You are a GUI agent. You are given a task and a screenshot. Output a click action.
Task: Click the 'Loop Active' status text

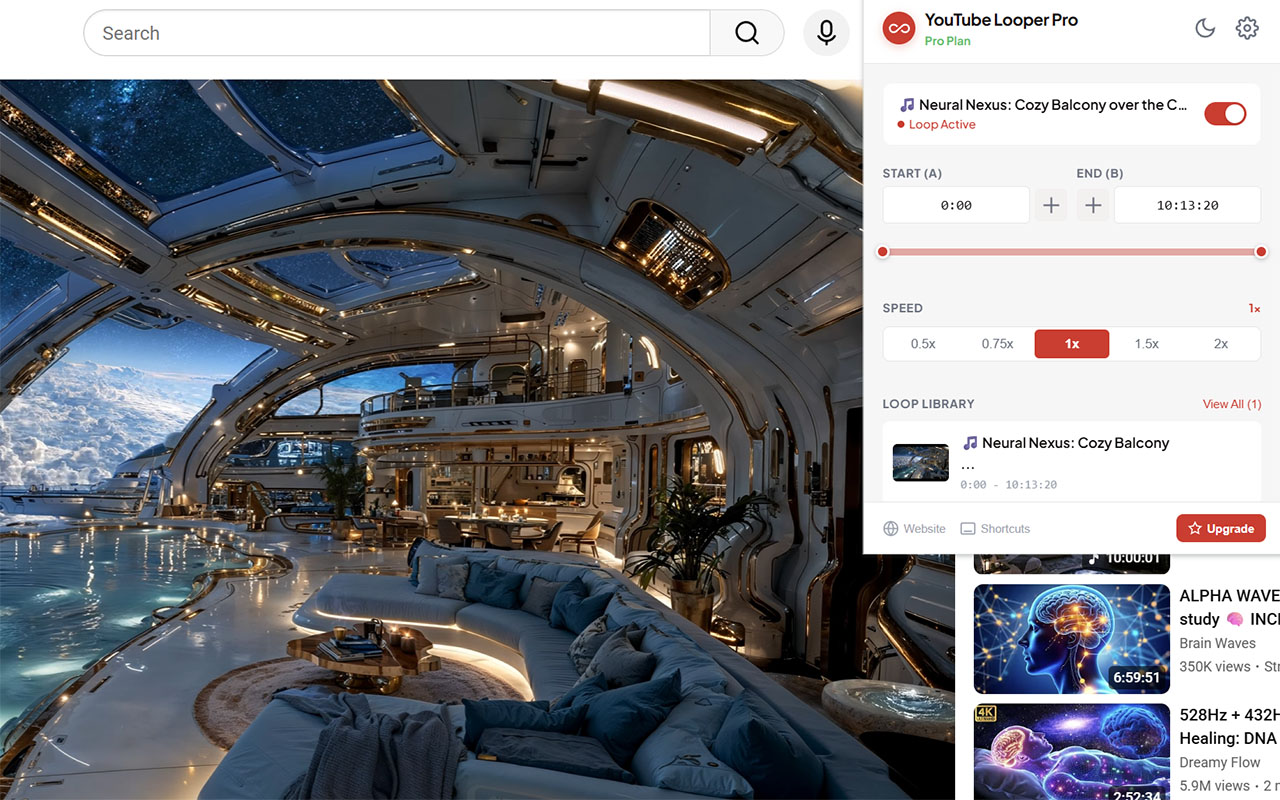pyautogui.click(x=942, y=125)
